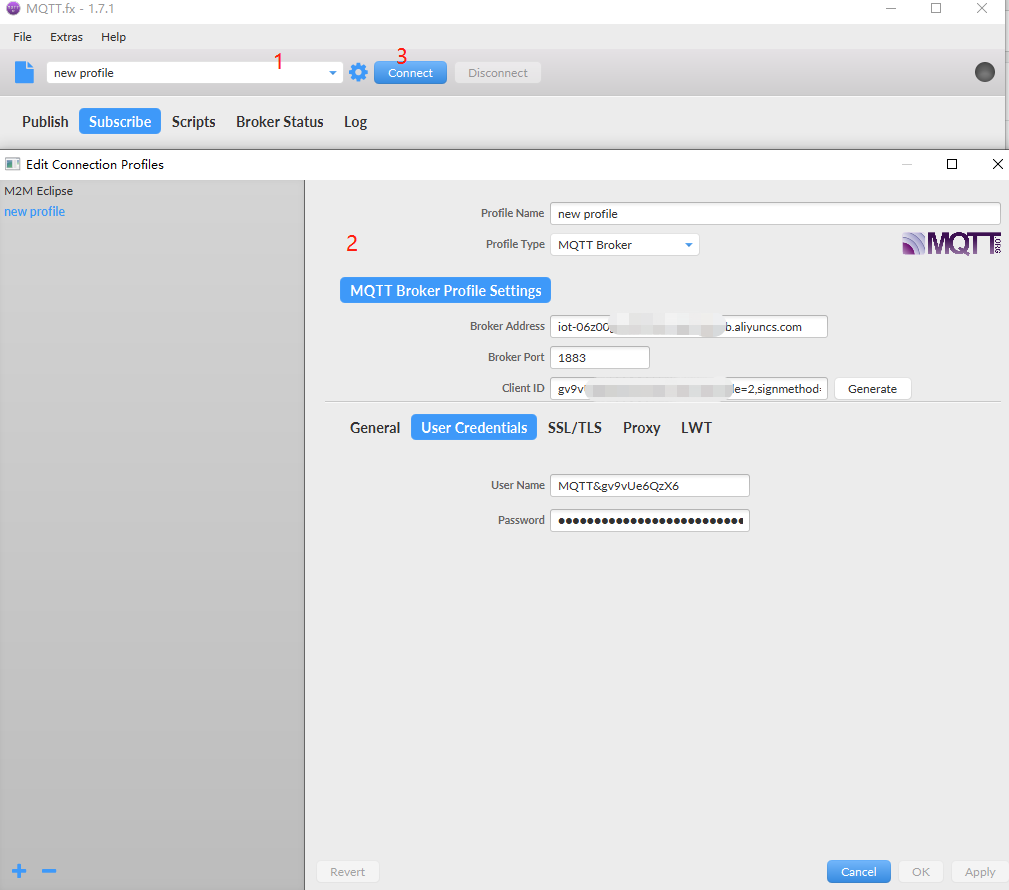Click the MQTT Broker profile type value
The height and width of the screenshot is (890, 1009).
click(595, 245)
